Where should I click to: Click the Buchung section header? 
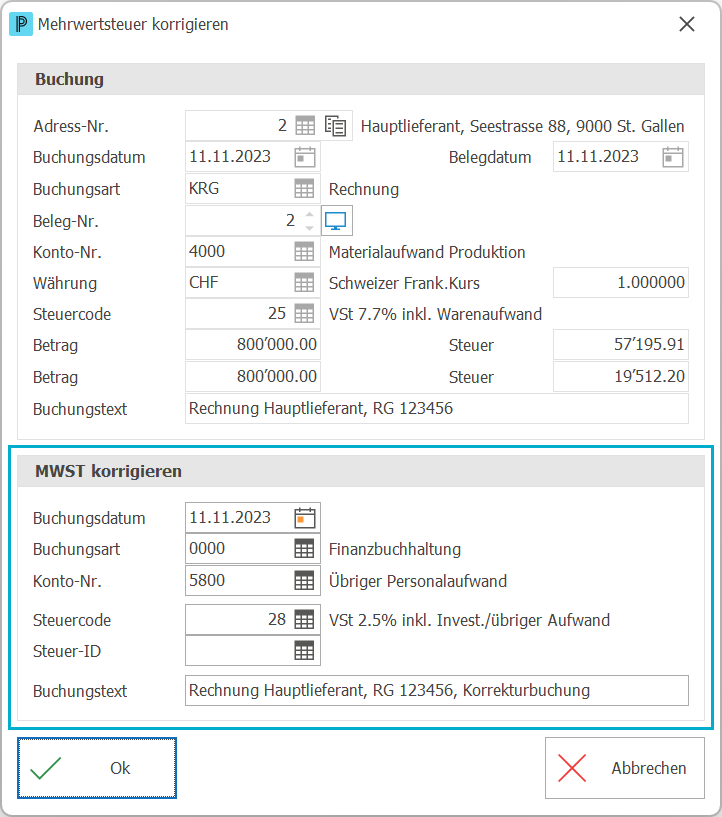pyautogui.click(x=361, y=80)
